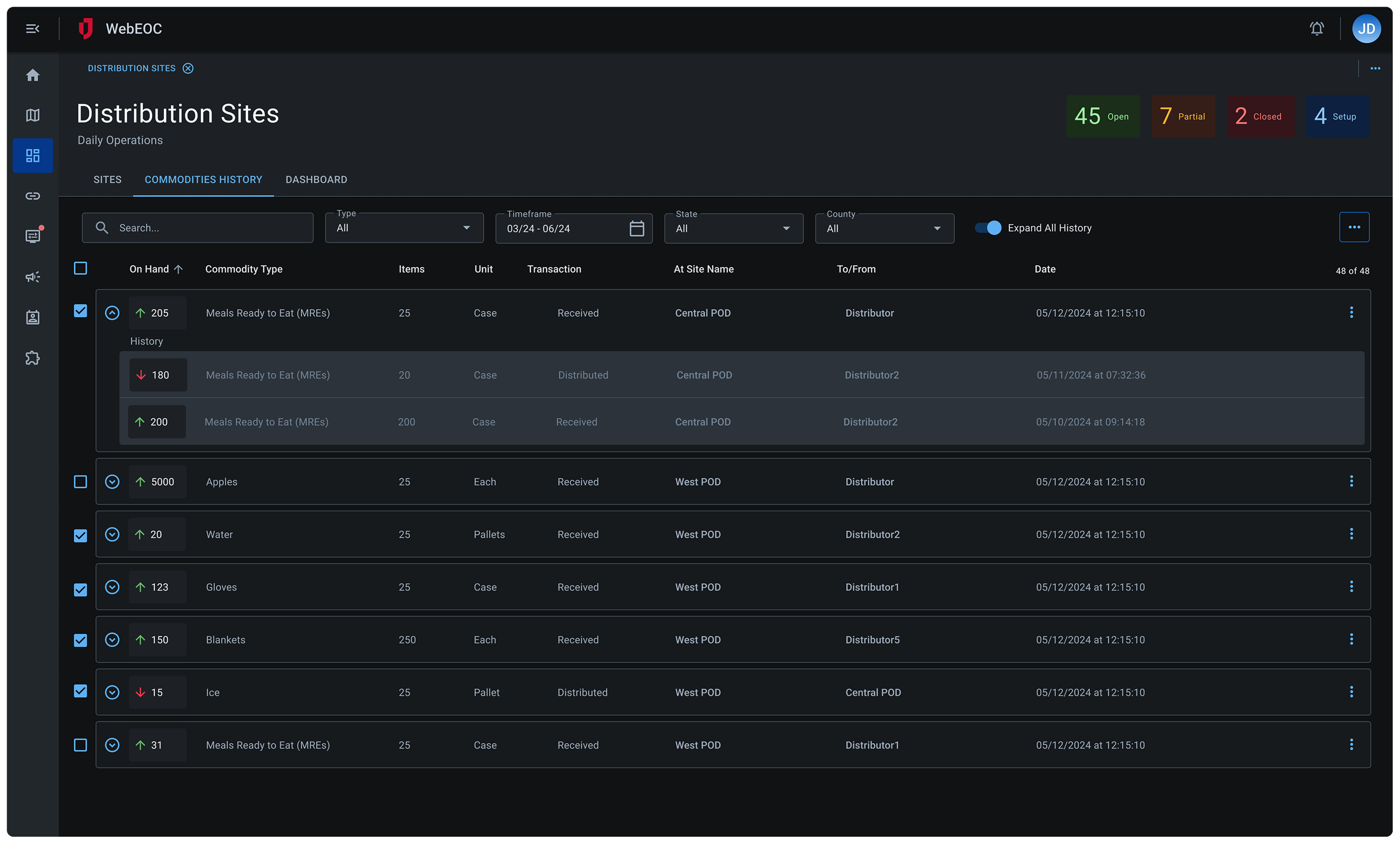Open the Type filter dropdown
This screenshot has width=1400, height=844.
tap(404, 228)
